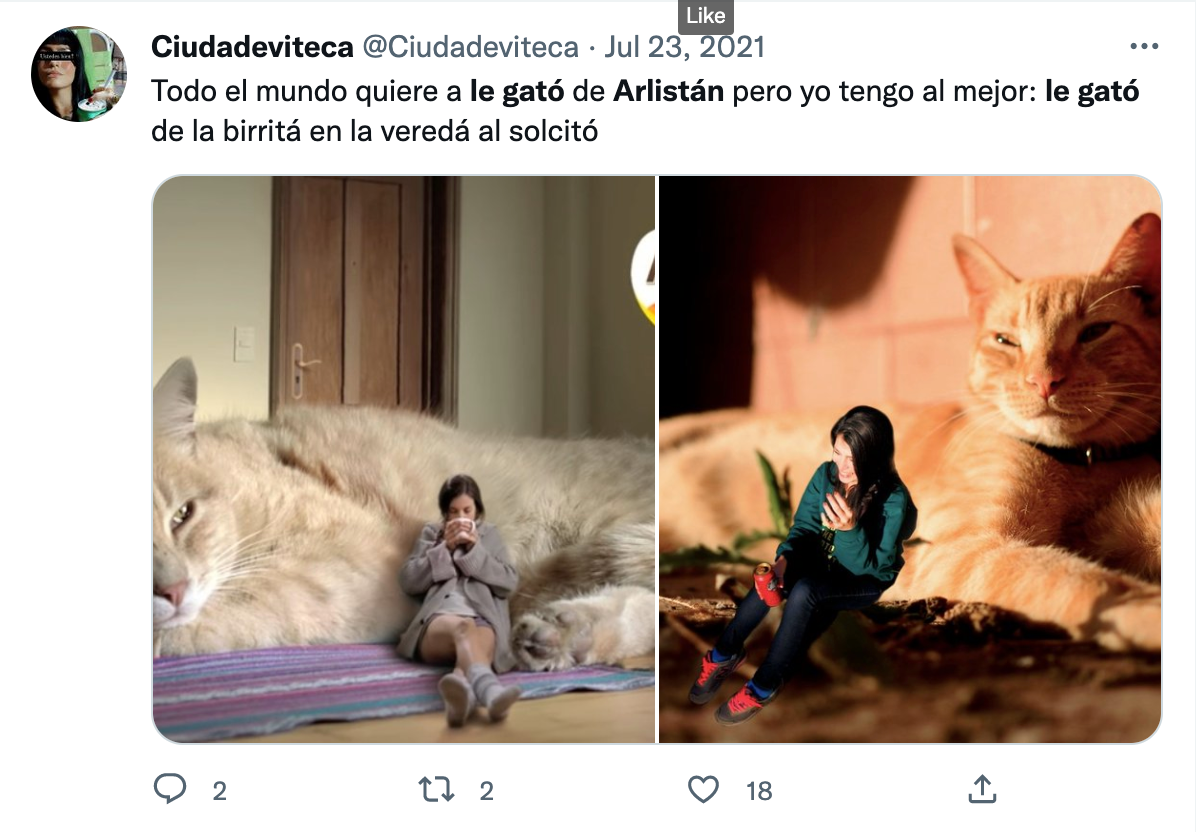This screenshot has height=832, width=1196.
Task: Open the Arlistán giant cat image
Action: [404, 459]
